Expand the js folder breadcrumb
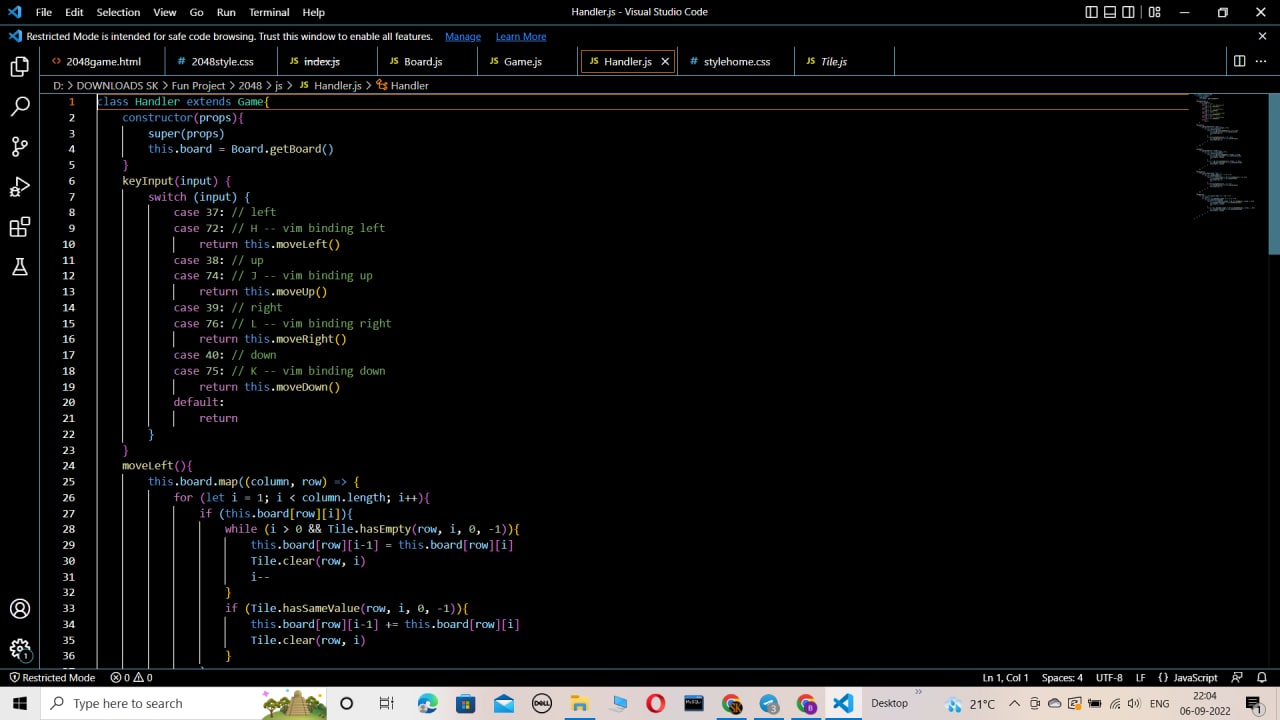Image resolution: width=1280 pixels, height=720 pixels. pos(279,86)
